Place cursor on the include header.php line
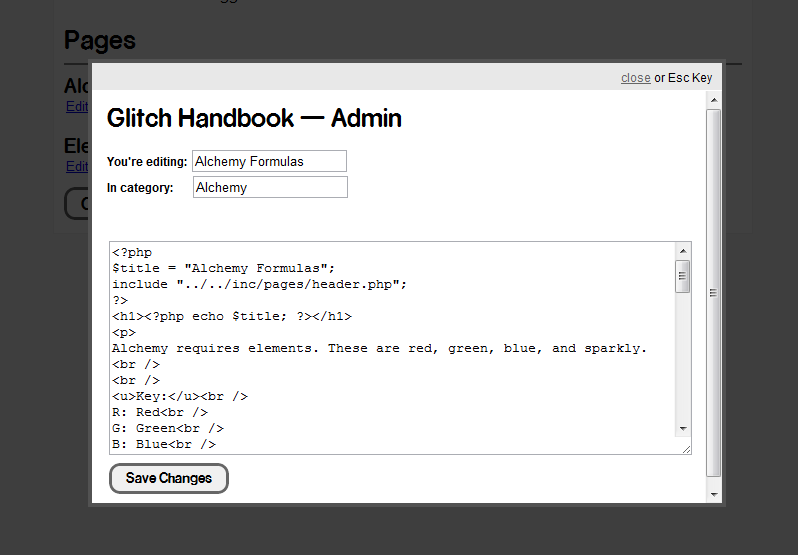 coord(259,284)
